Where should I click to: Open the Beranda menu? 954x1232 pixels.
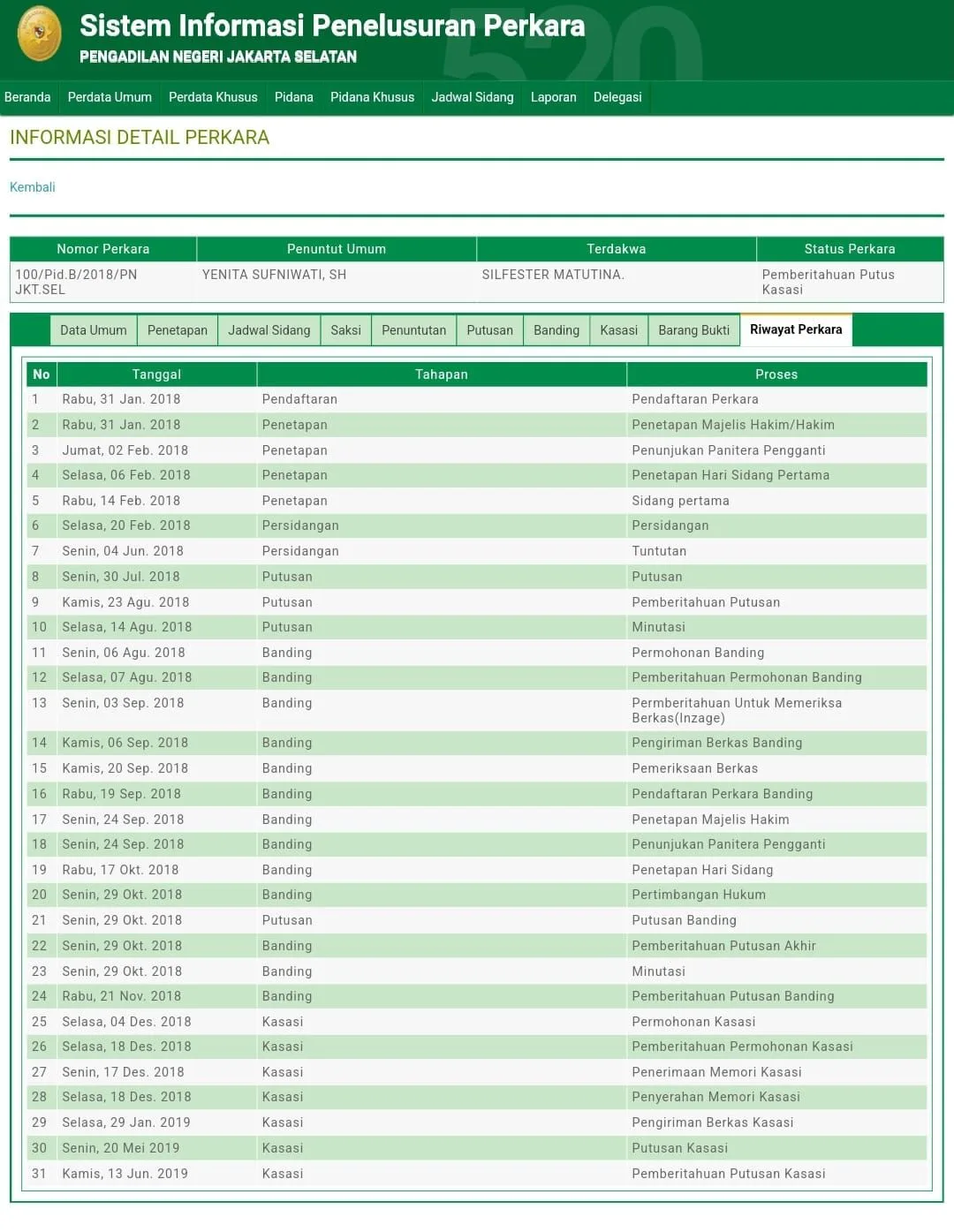(x=27, y=97)
